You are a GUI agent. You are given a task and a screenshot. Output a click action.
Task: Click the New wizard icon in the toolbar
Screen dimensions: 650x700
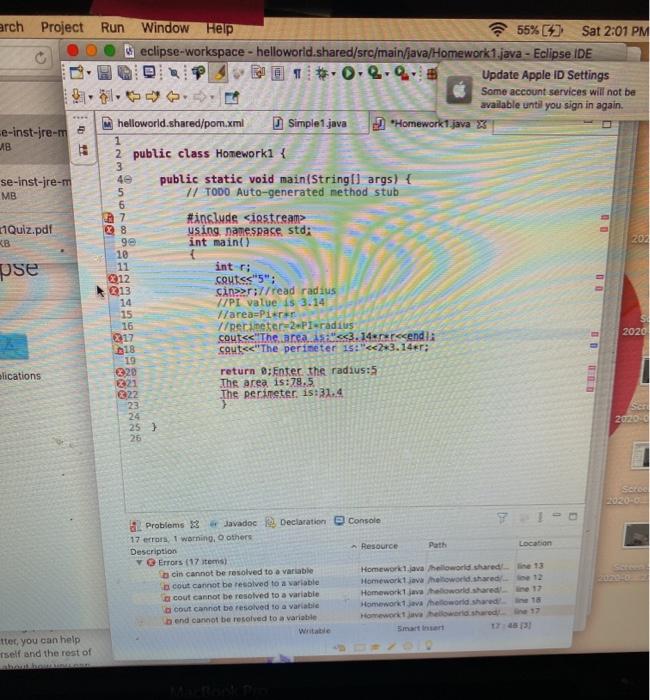76,73
